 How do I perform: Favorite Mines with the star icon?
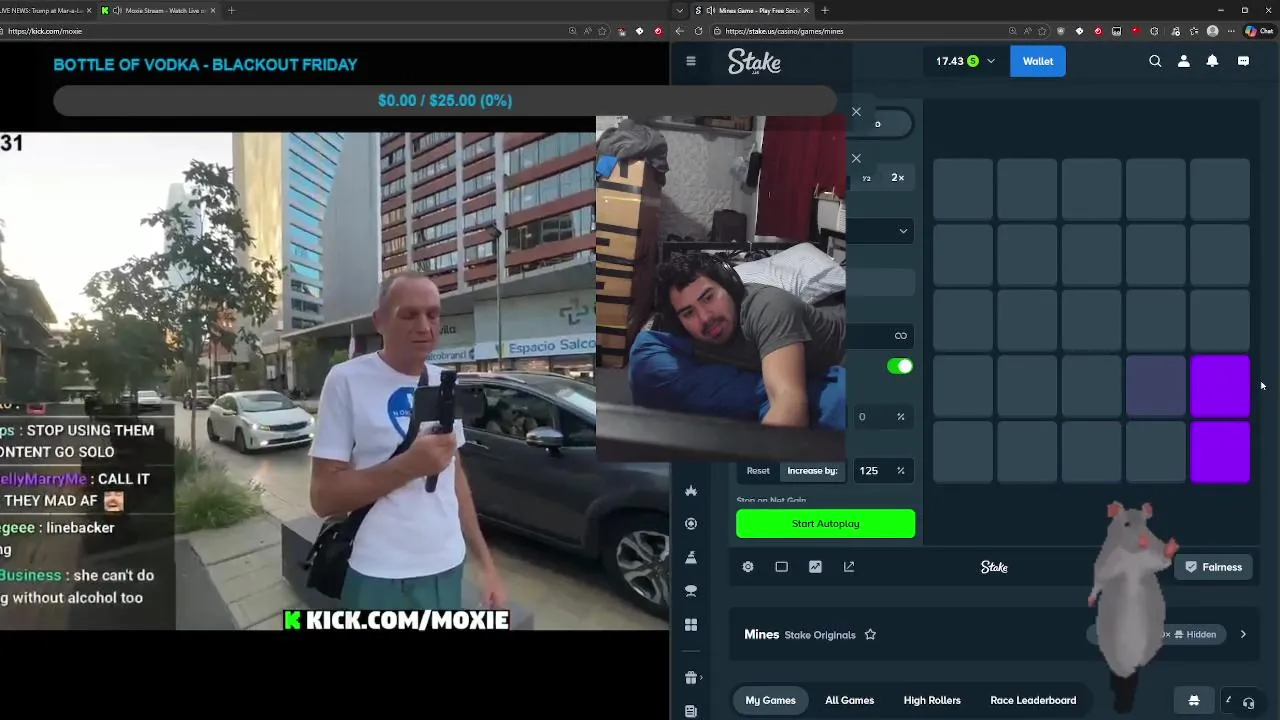(870, 635)
